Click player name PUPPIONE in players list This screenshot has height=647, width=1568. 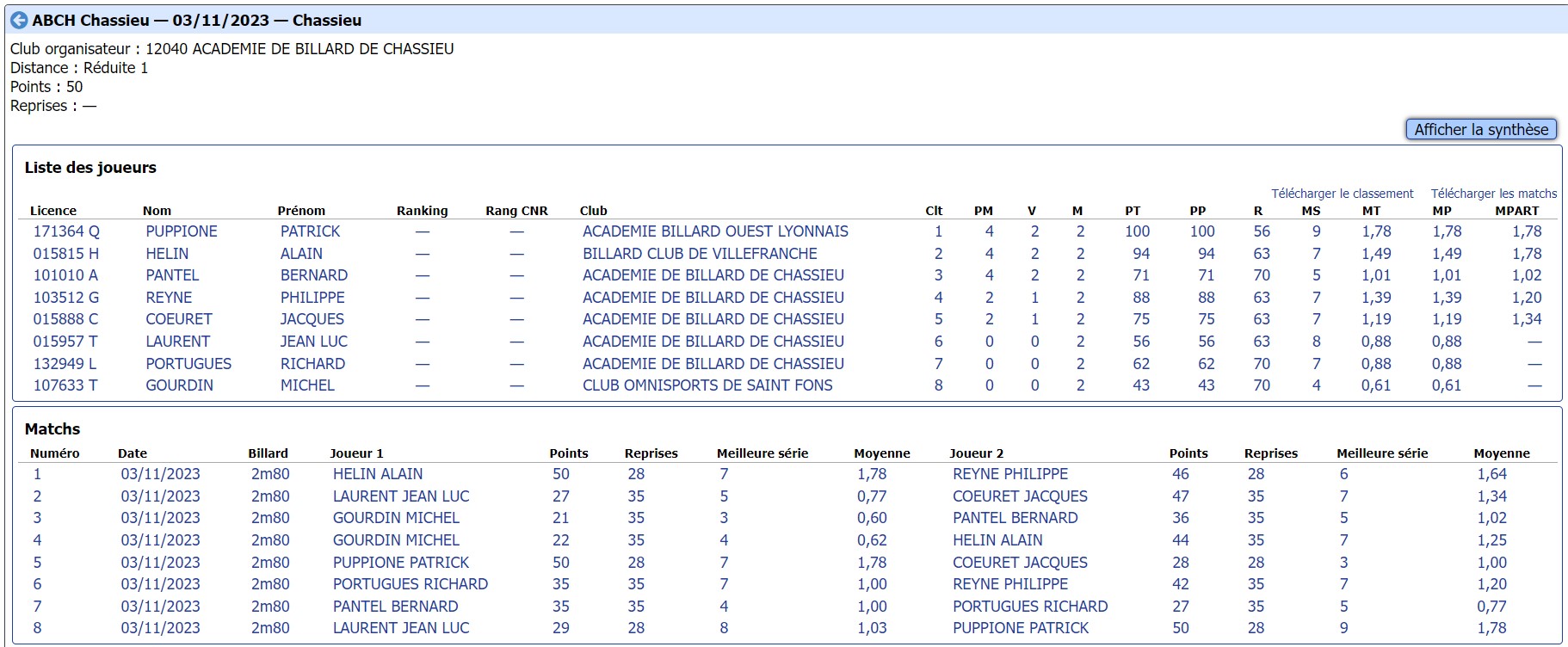point(181,231)
